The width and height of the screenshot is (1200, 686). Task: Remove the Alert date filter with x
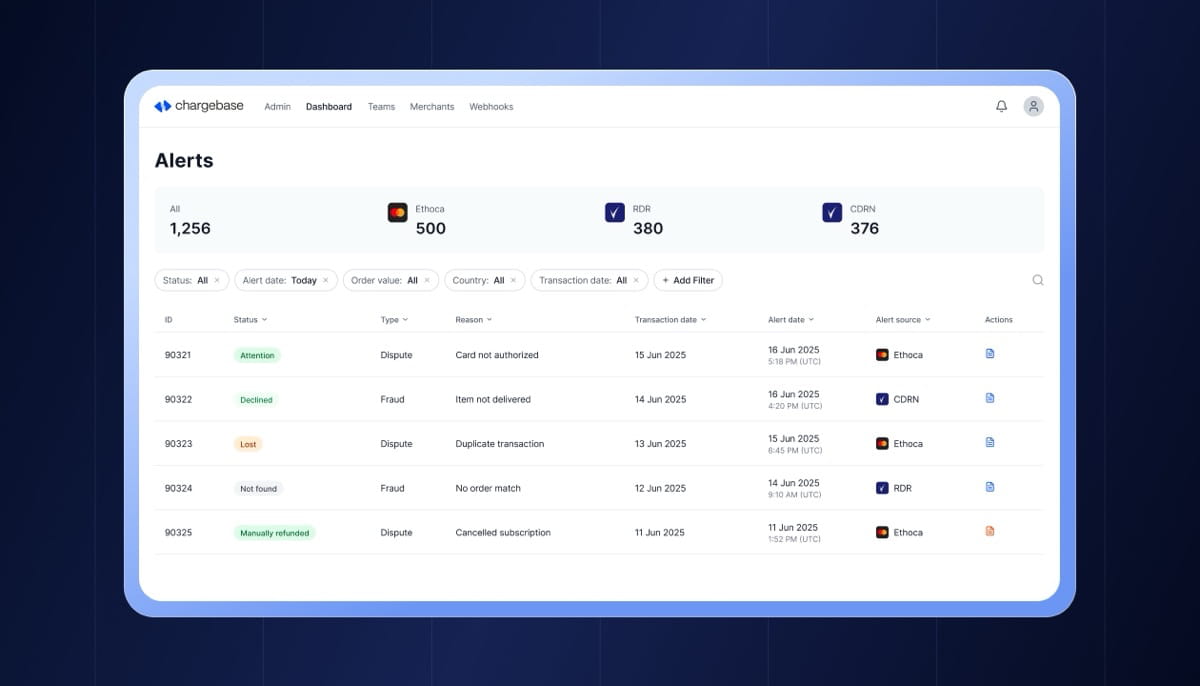click(326, 281)
